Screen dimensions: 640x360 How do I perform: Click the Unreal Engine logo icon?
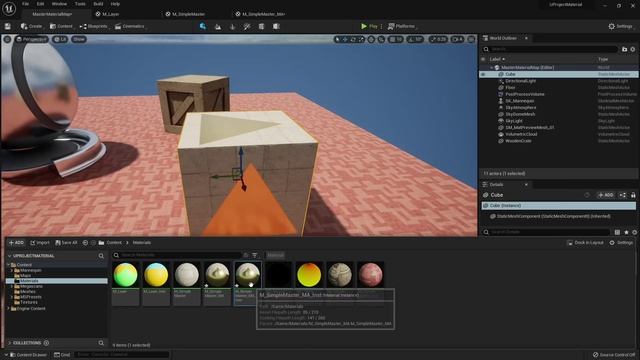[x=9, y=9]
